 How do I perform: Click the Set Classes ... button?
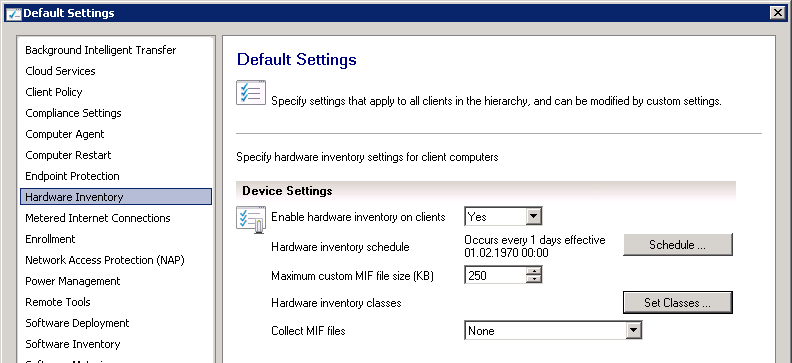(677, 303)
